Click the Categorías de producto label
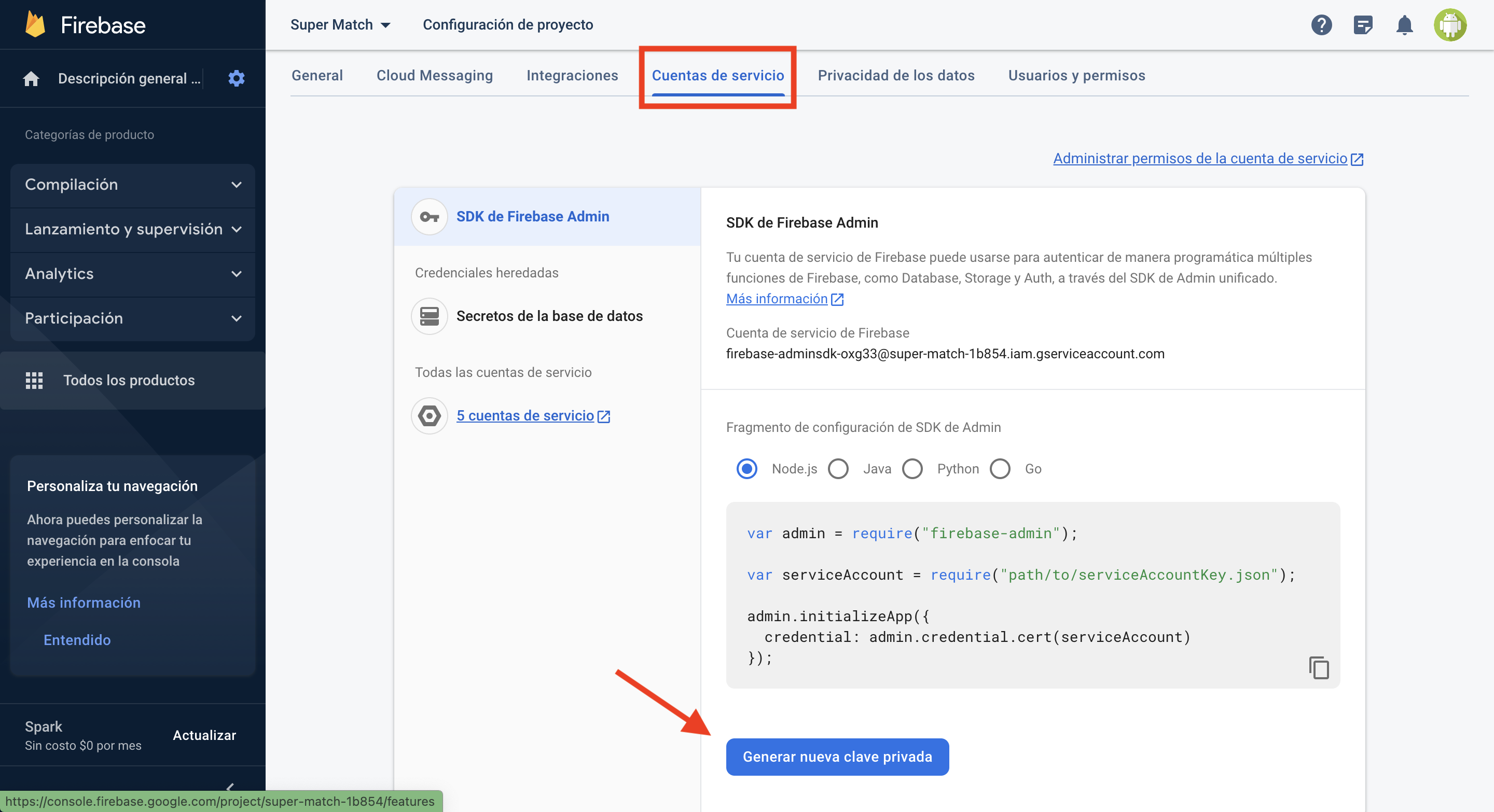This screenshot has width=1494, height=812. click(89, 134)
